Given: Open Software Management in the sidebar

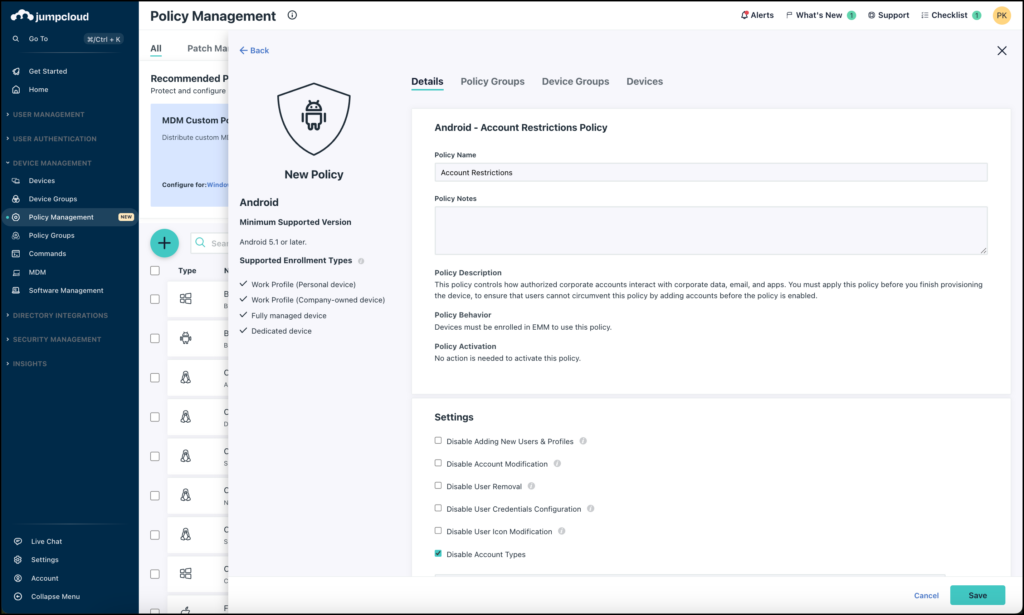Looking at the screenshot, I should (62, 289).
